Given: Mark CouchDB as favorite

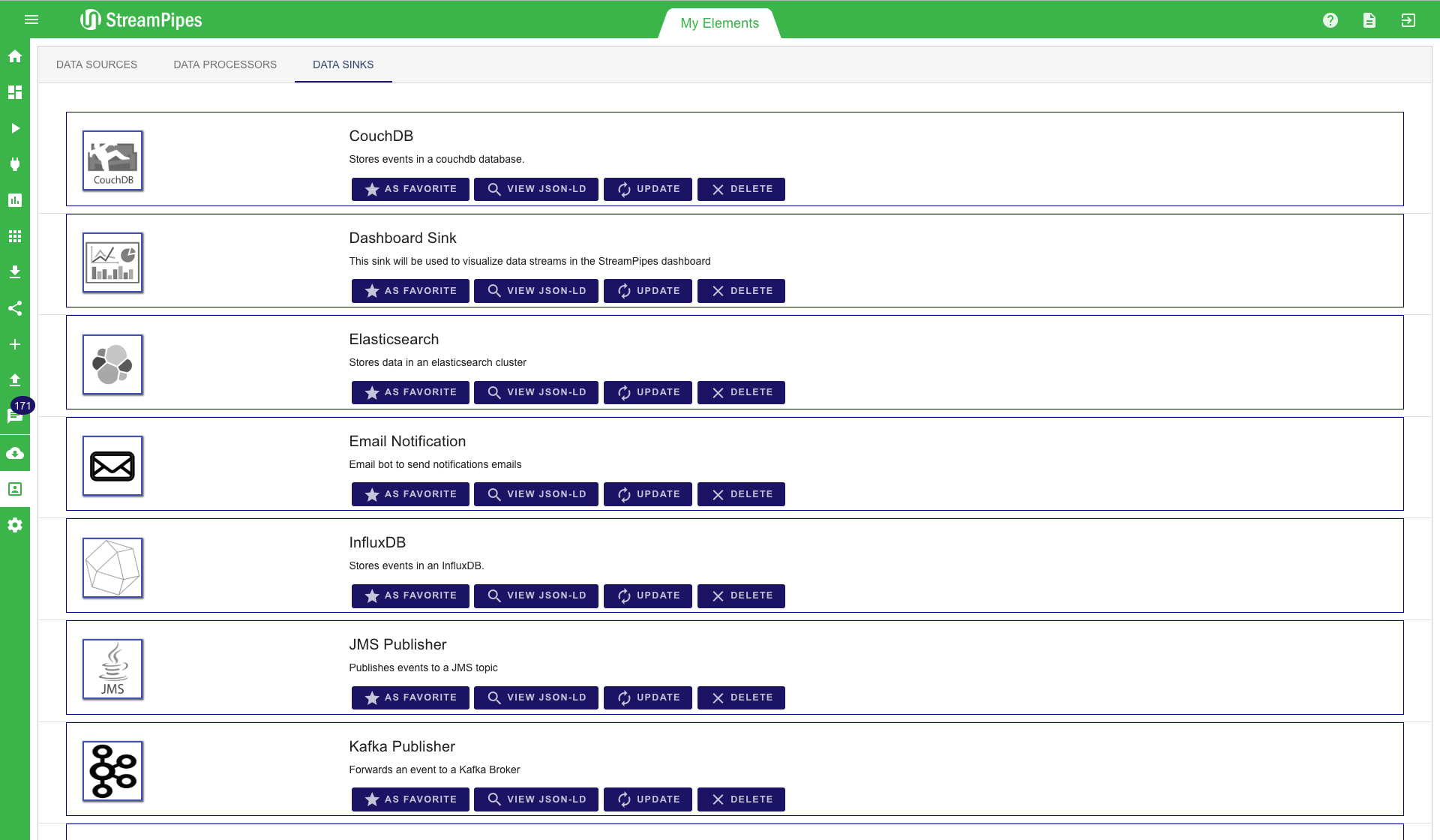Looking at the screenshot, I should [410, 189].
